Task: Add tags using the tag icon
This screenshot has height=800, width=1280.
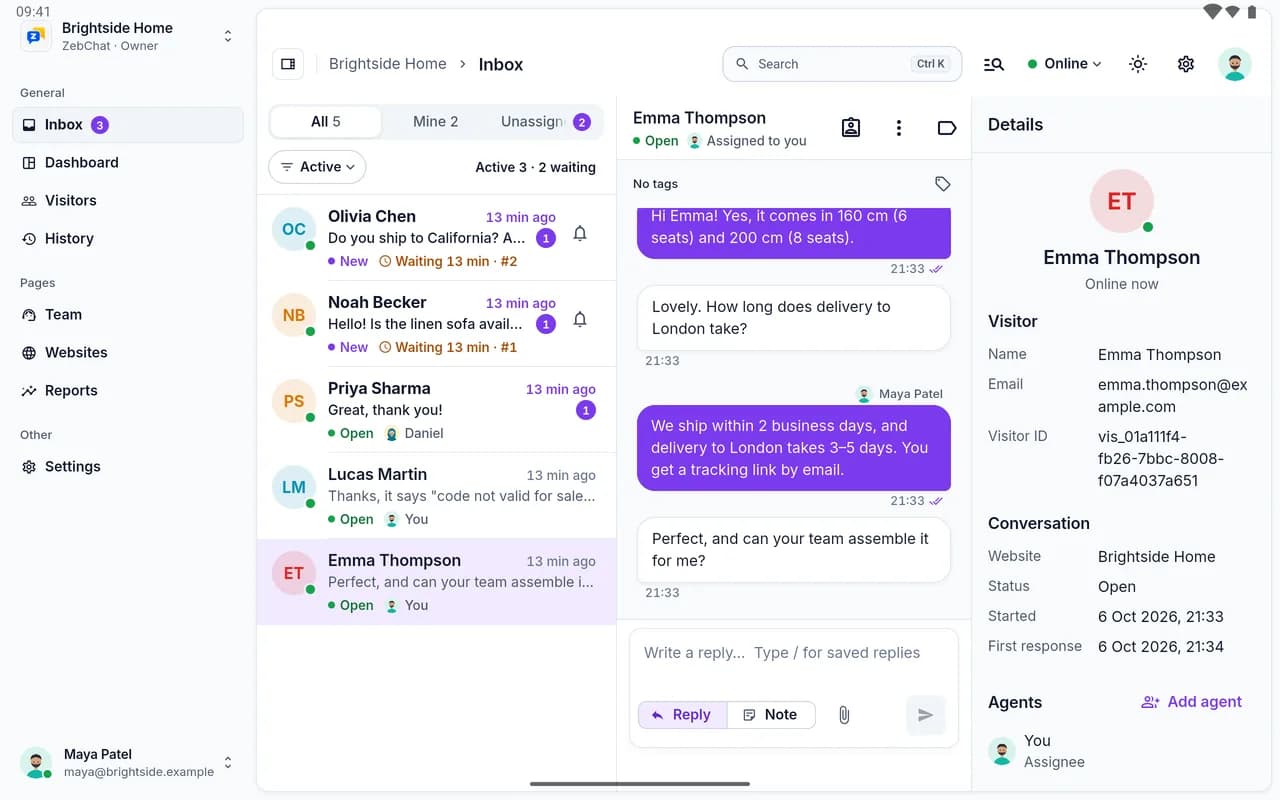Action: point(942,184)
